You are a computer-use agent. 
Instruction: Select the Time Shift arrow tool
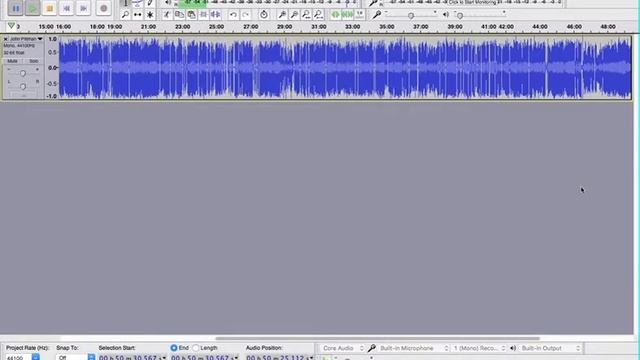pos(138,15)
